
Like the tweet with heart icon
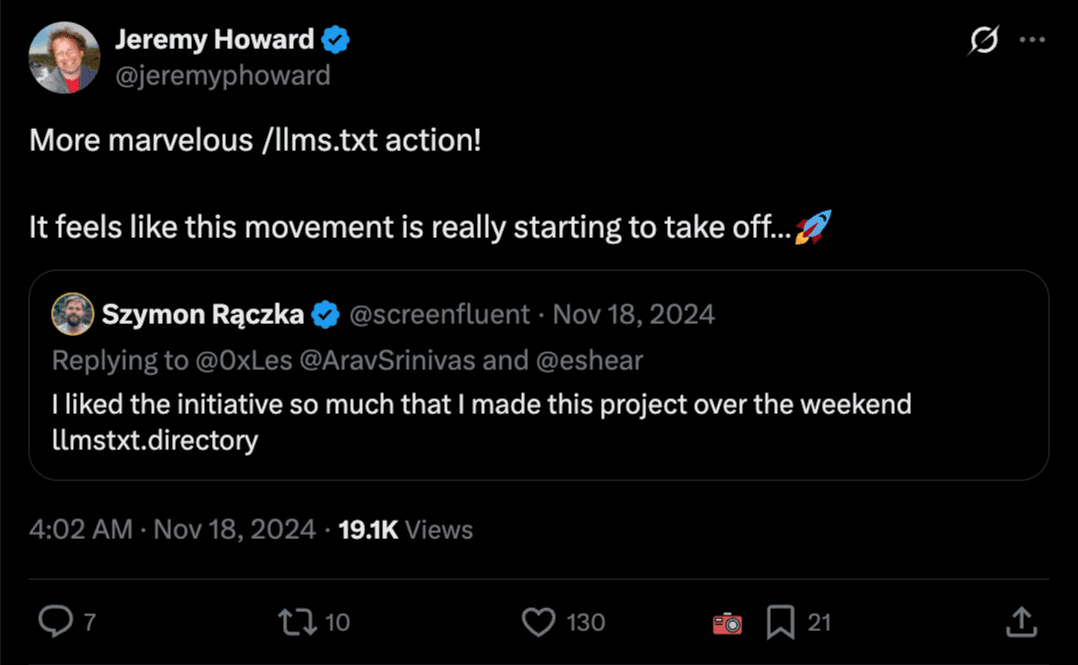coord(539,622)
